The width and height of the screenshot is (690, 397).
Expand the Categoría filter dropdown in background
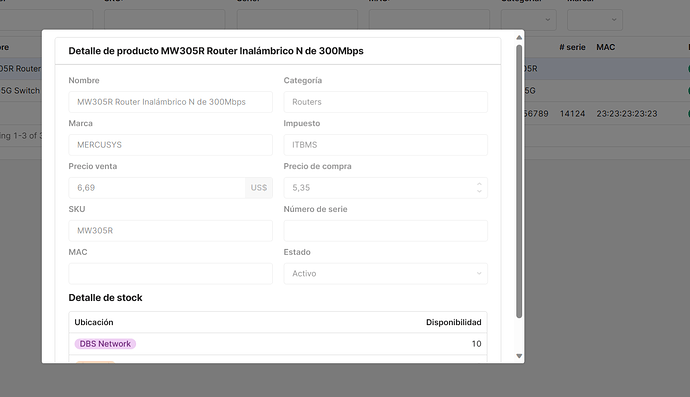click(529, 20)
